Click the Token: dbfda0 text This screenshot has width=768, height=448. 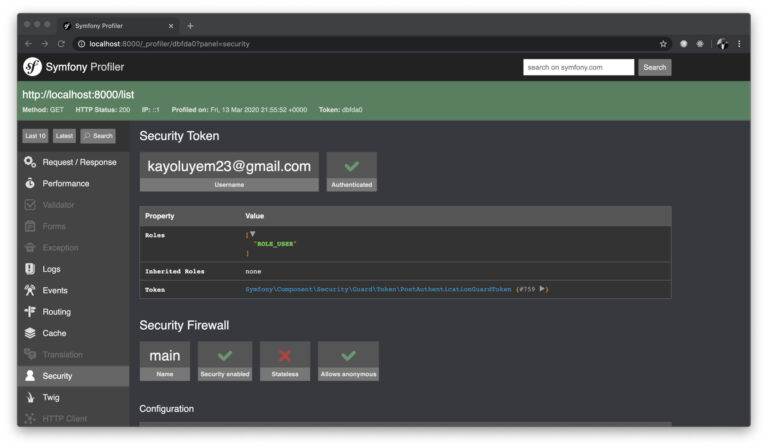[340, 110]
